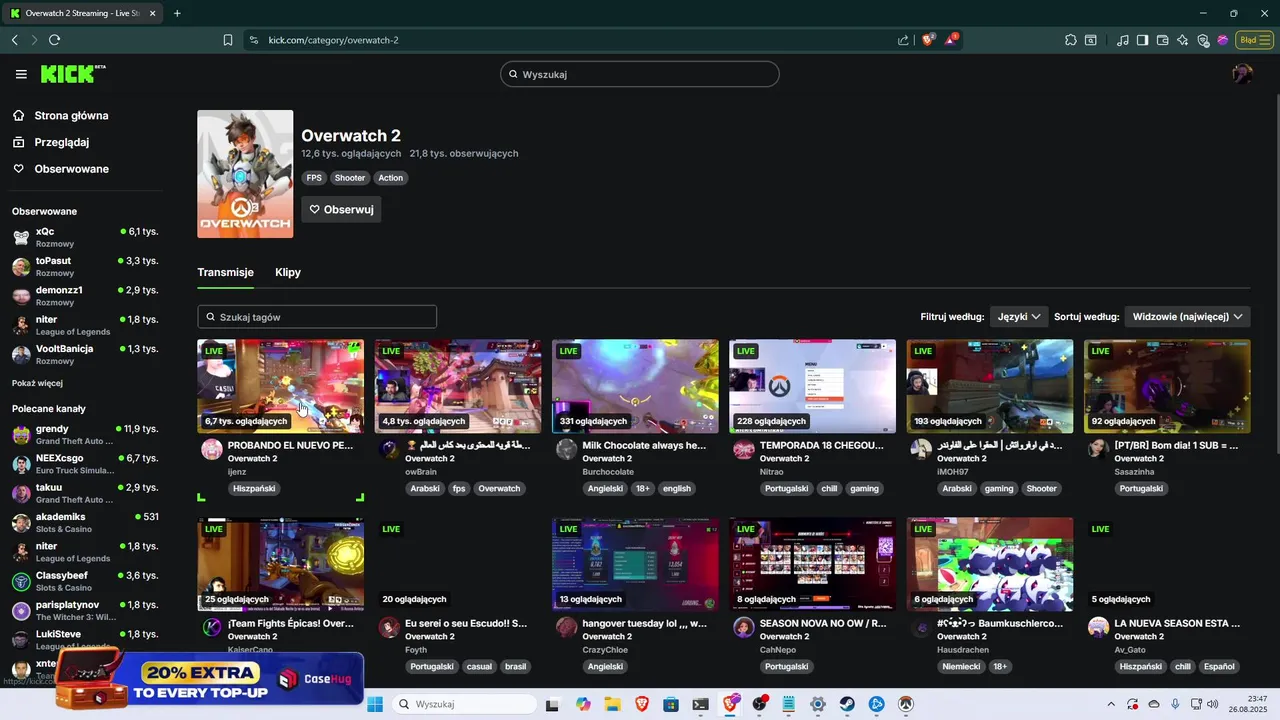Screen dimensions: 1280x720
Task: Open the Leo AI sparkle icon
Action: point(1182,40)
